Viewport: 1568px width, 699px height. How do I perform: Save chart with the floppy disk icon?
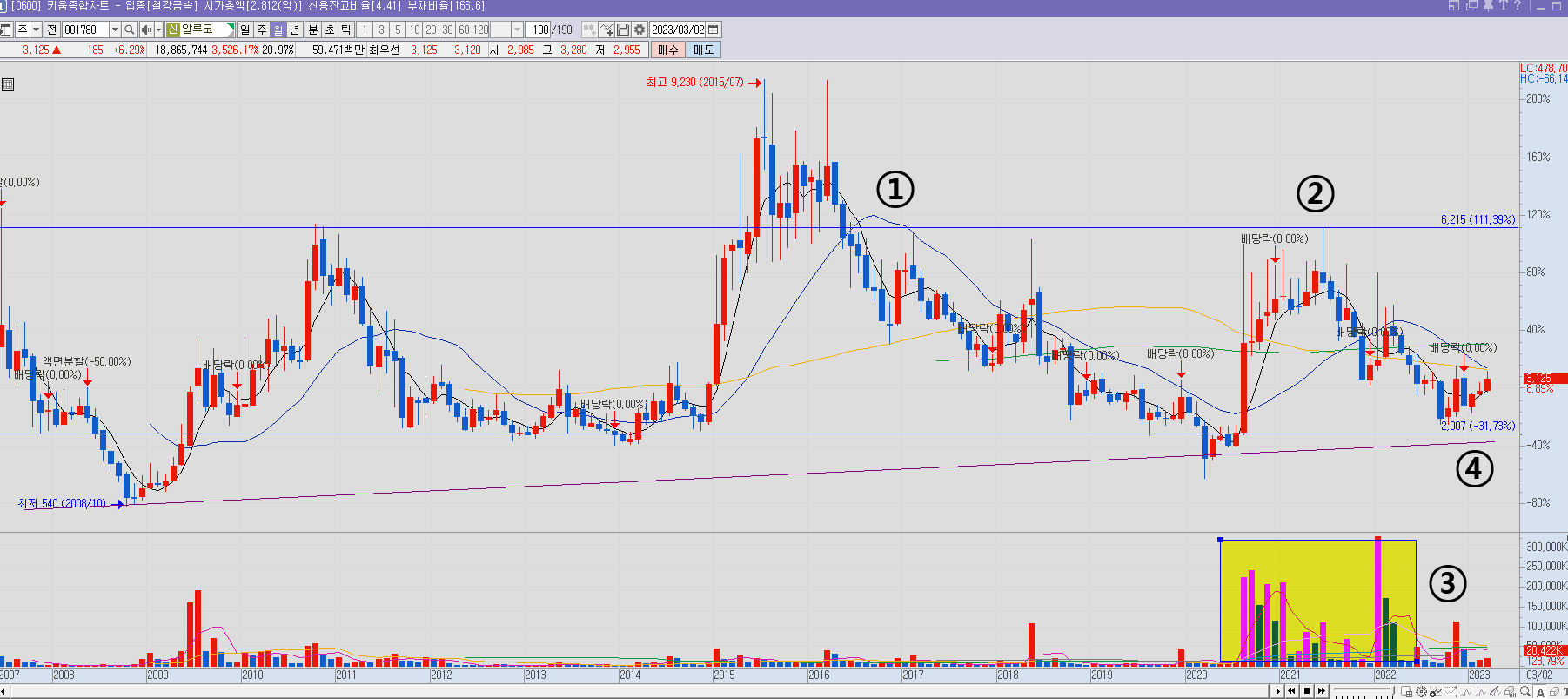coord(623,30)
